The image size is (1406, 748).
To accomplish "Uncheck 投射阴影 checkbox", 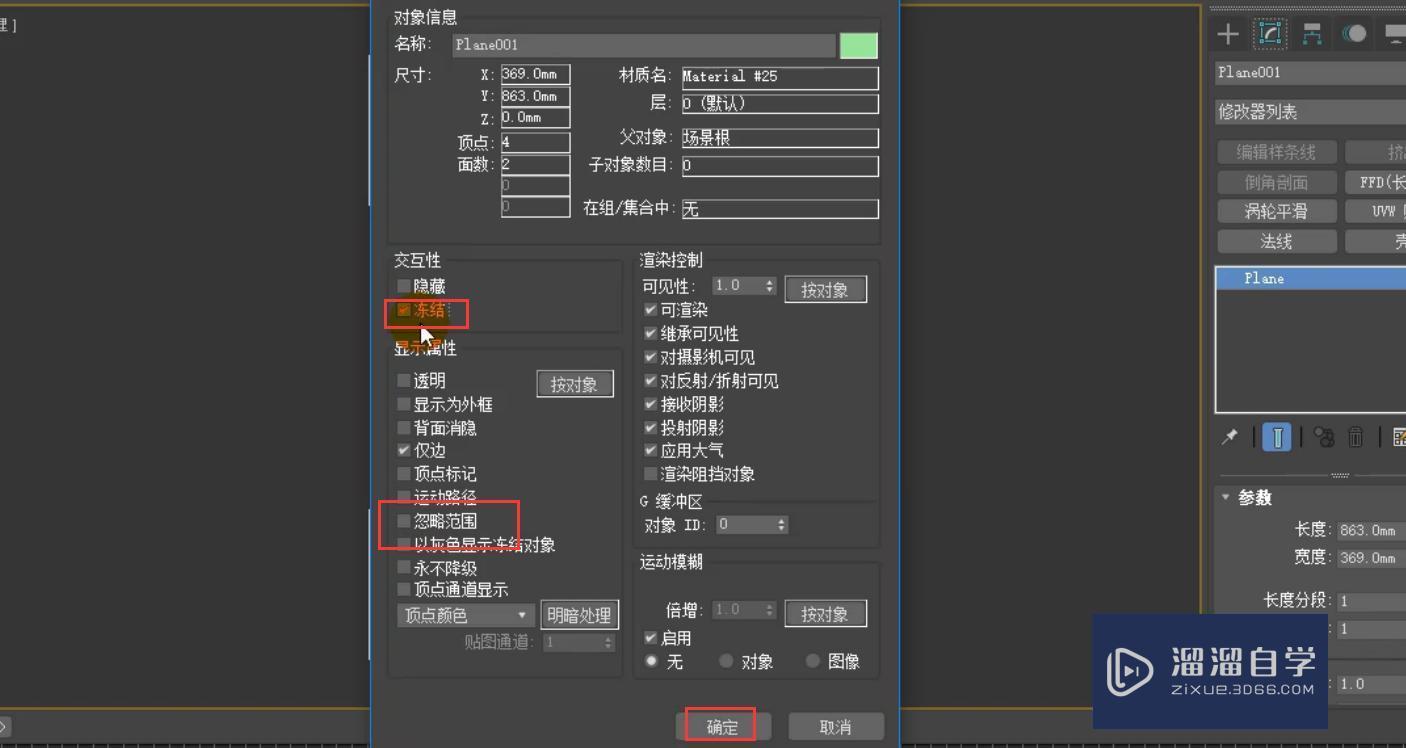I will (x=651, y=428).
